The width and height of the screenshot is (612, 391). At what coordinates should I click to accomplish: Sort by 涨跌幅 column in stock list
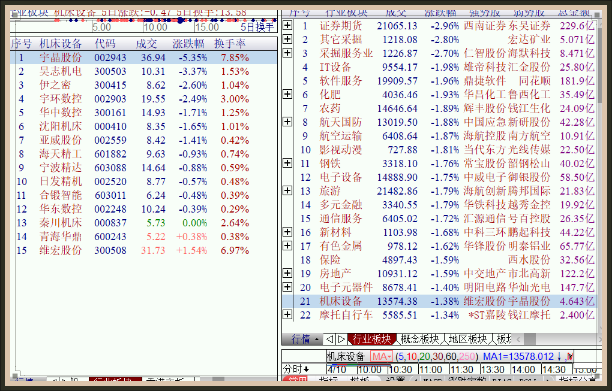click(189, 43)
